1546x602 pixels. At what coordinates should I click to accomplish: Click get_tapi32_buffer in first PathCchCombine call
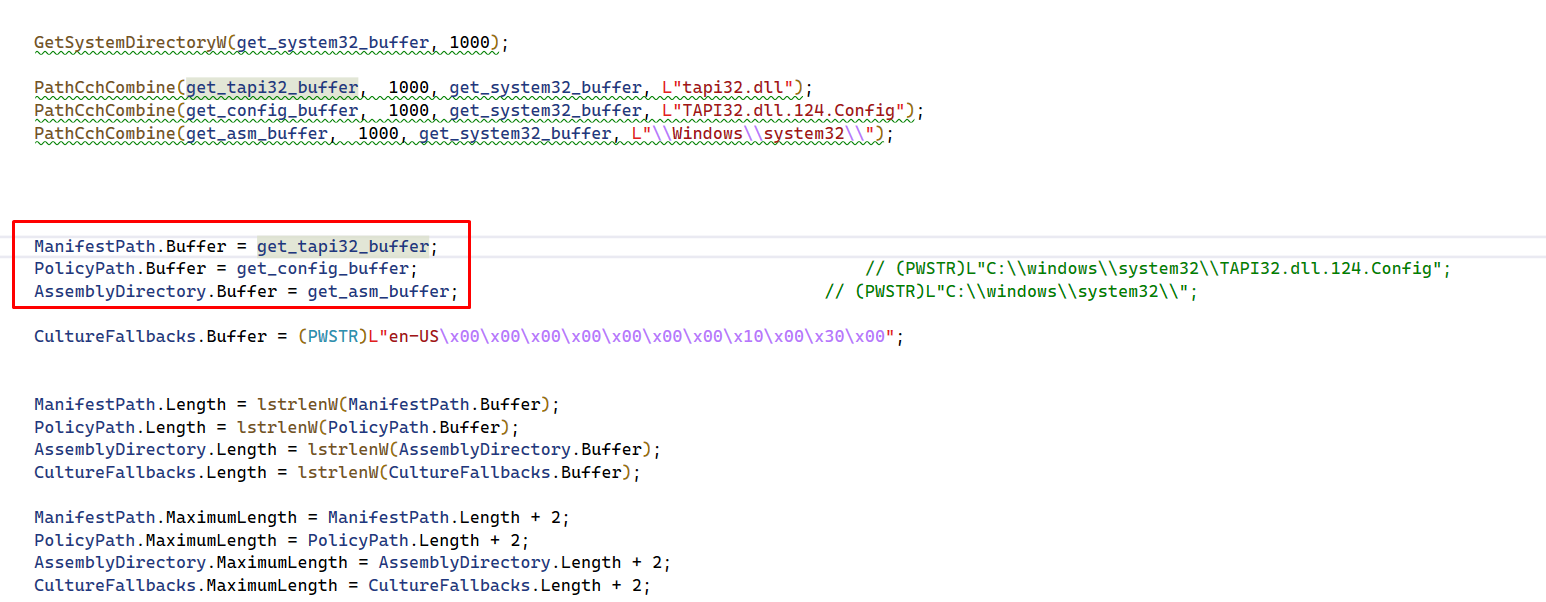click(x=272, y=87)
